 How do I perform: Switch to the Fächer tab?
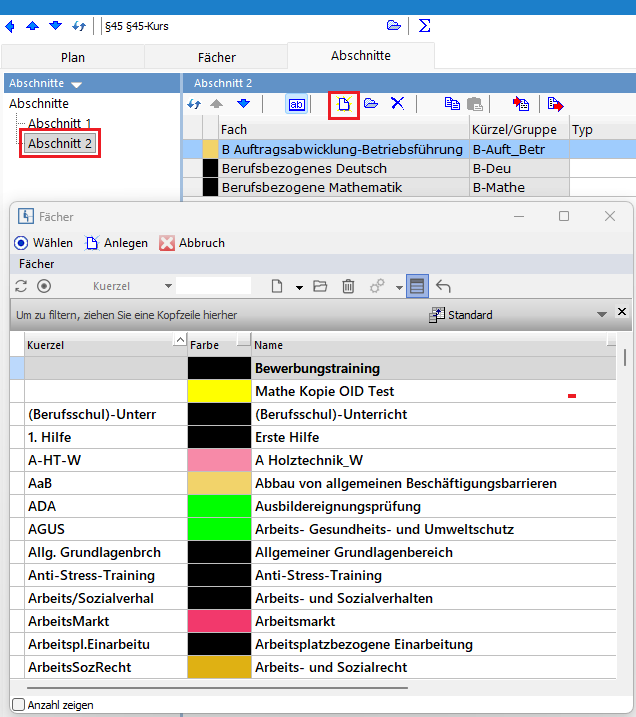click(215, 57)
